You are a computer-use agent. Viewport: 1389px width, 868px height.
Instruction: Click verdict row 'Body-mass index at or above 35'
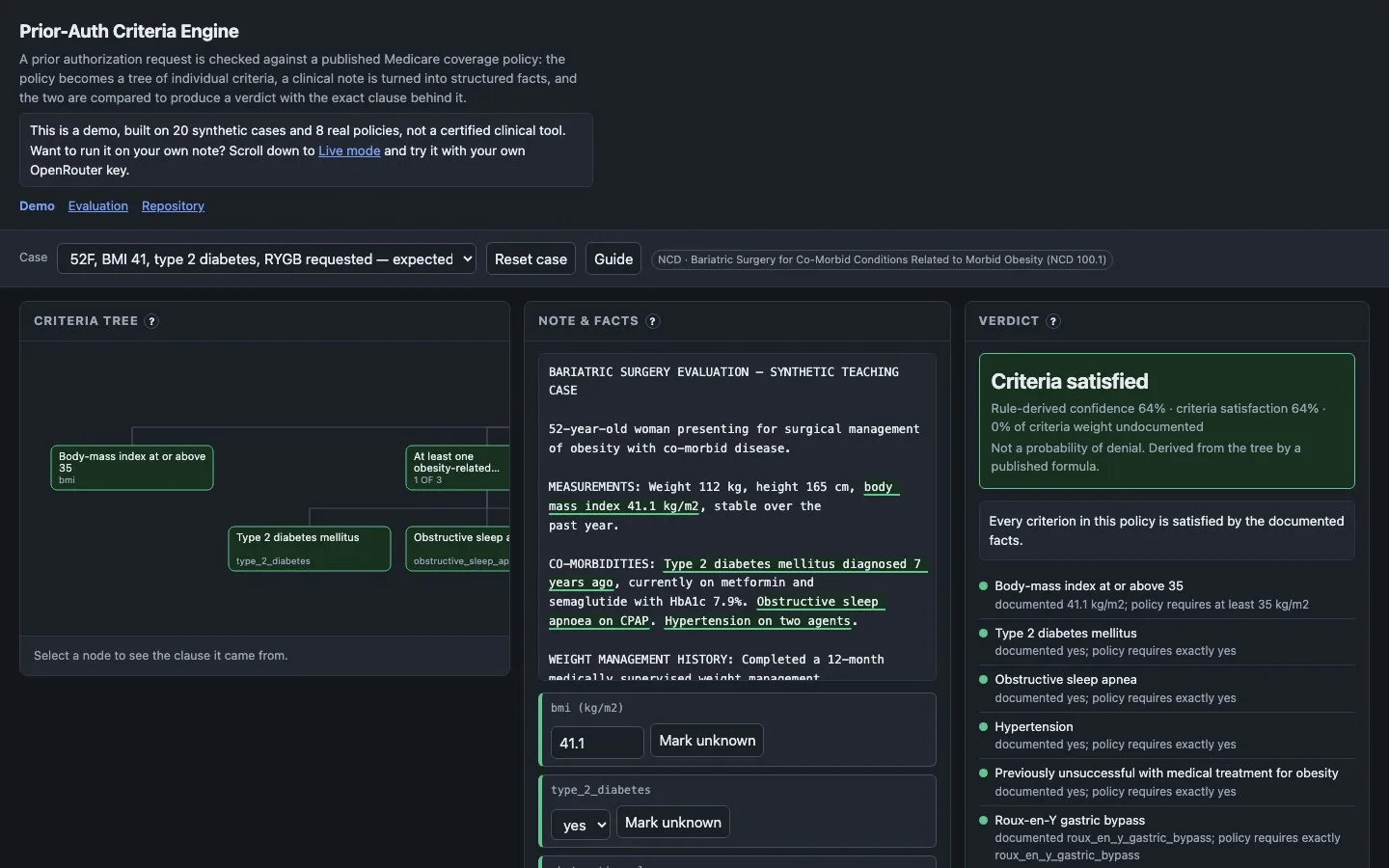(1166, 595)
